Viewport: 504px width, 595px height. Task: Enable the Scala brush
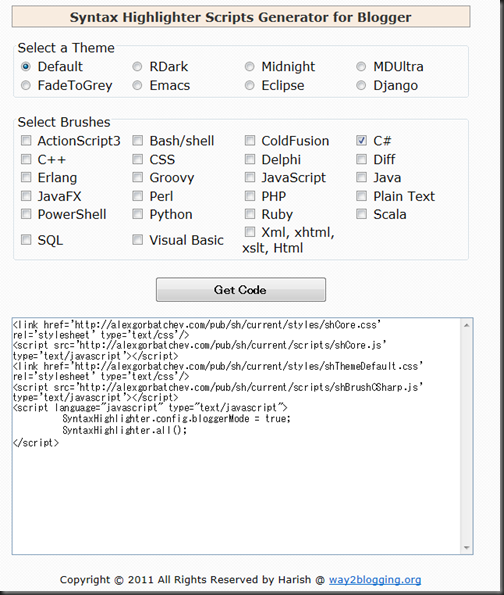coord(361,214)
